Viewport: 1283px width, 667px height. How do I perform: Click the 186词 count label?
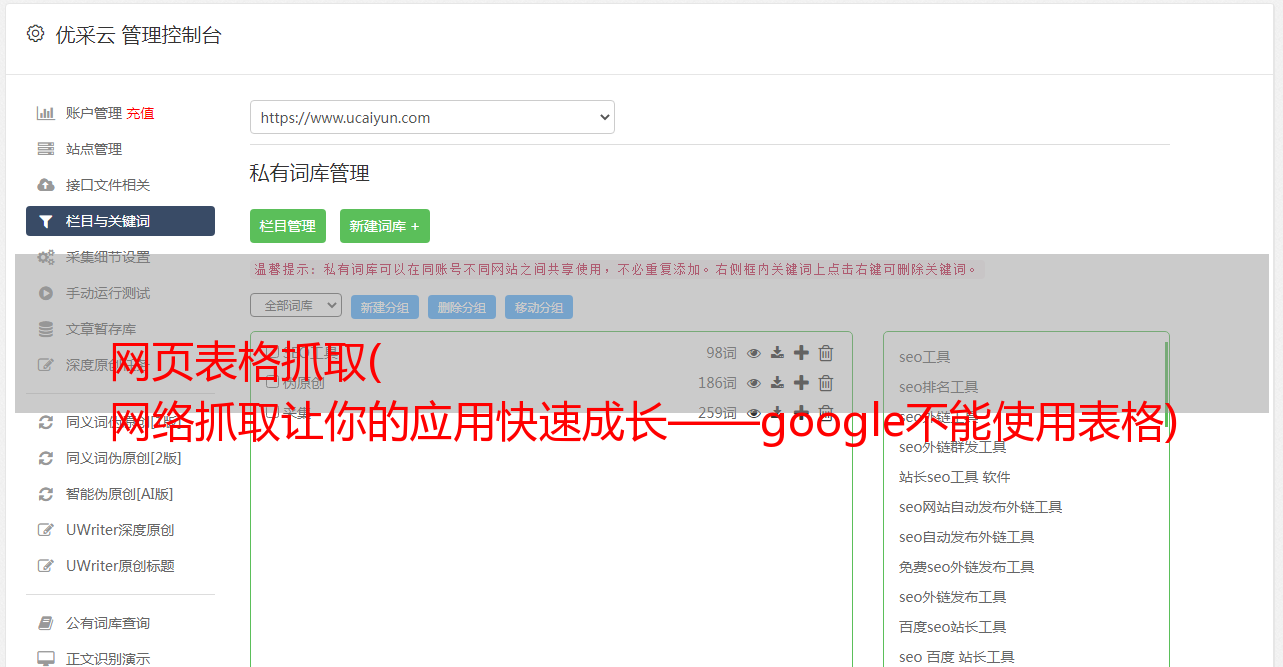(x=717, y=383)
